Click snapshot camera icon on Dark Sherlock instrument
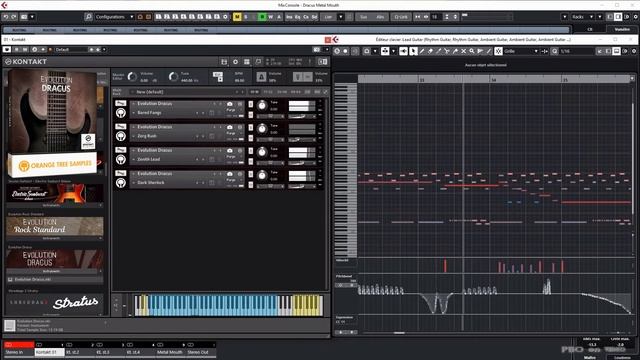The width and height of the screenshot is (640, 360). (230, 173)
